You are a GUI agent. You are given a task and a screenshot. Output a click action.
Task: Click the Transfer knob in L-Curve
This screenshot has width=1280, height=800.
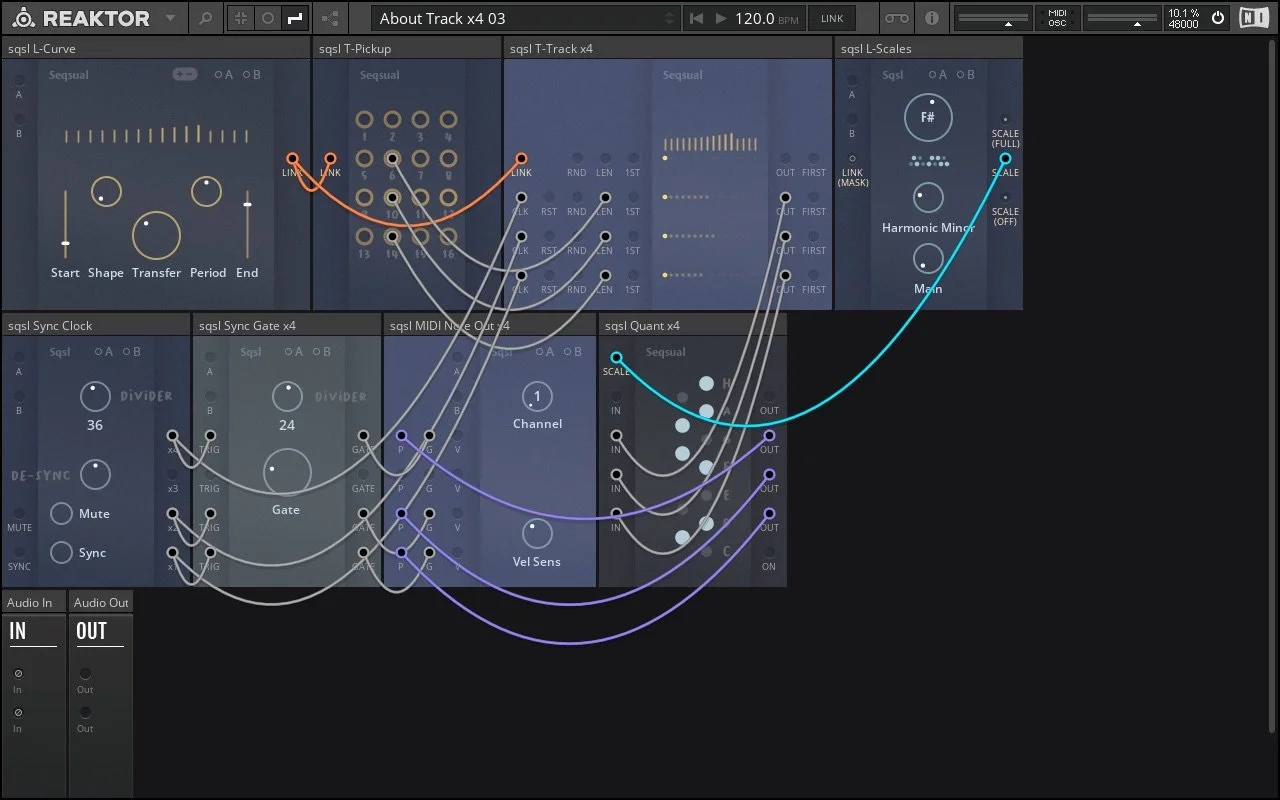click(156, 236)
